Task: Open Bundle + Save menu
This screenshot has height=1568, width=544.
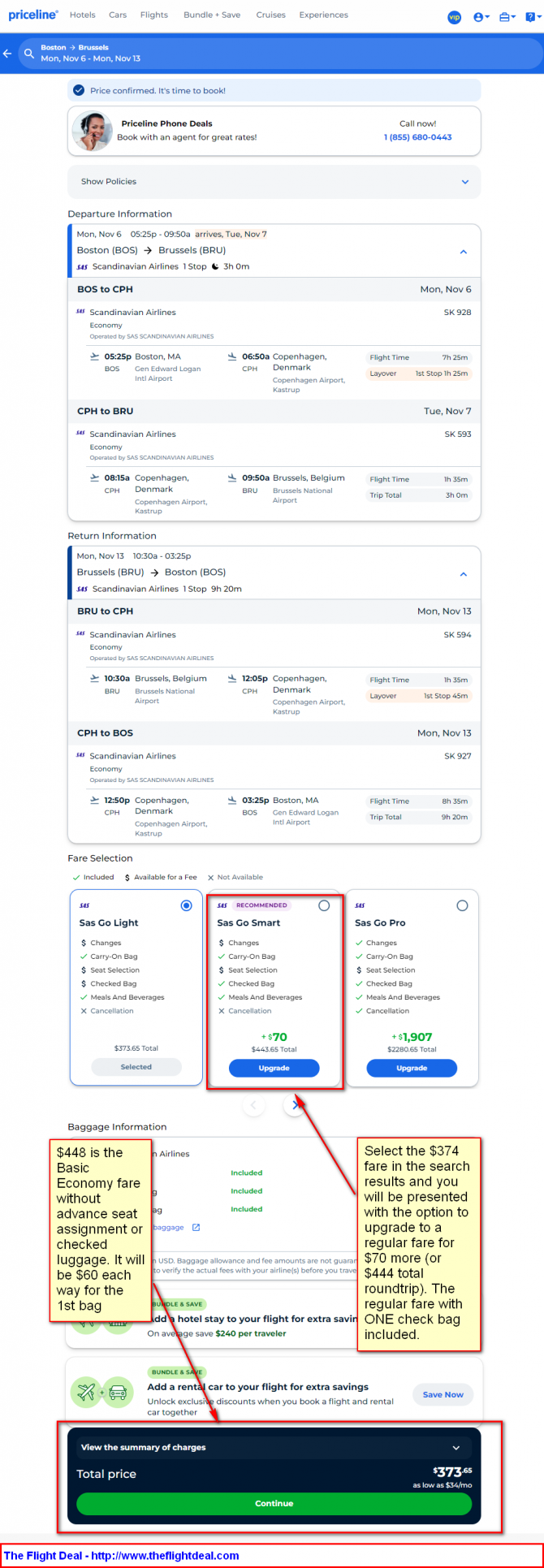Action: coord(212,15)
